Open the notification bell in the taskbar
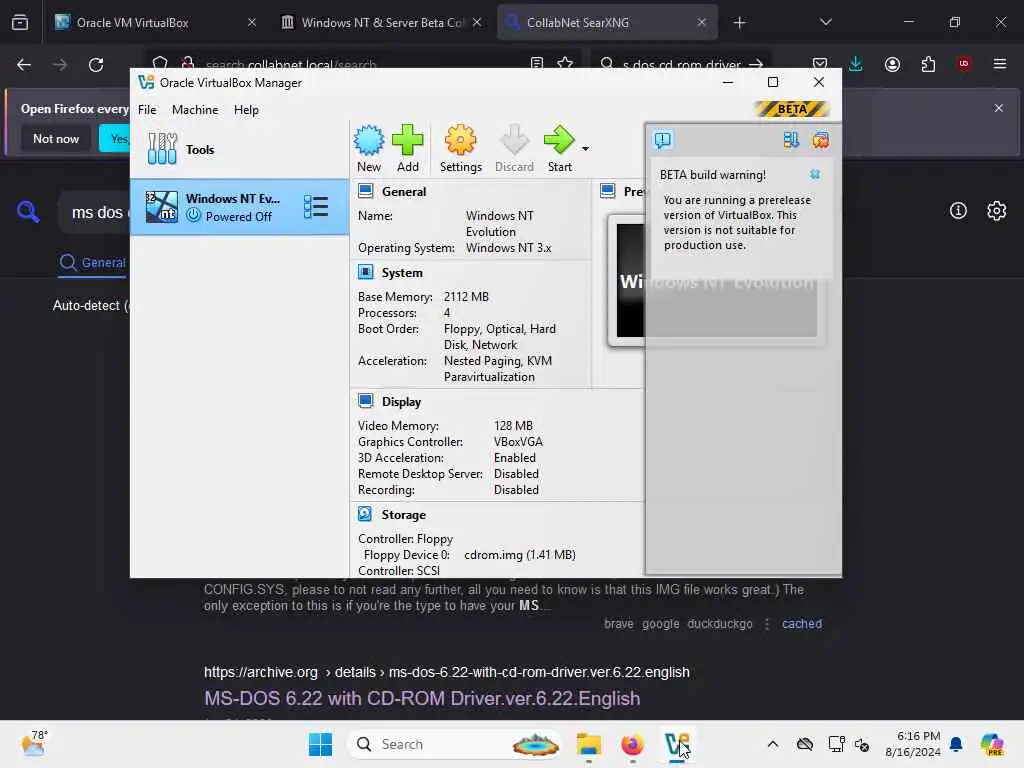 click(956, 744)
